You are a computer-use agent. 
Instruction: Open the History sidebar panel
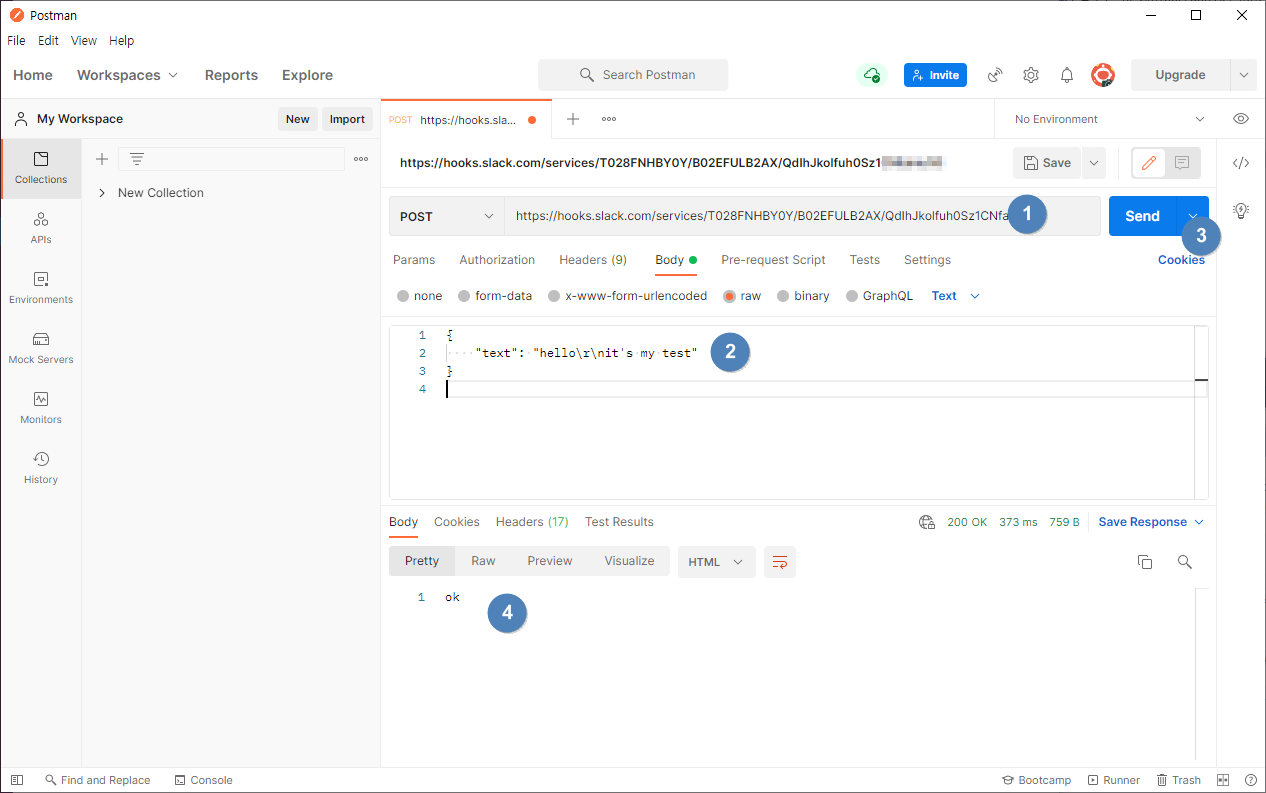pyautogui.click(x=41, y=468)
